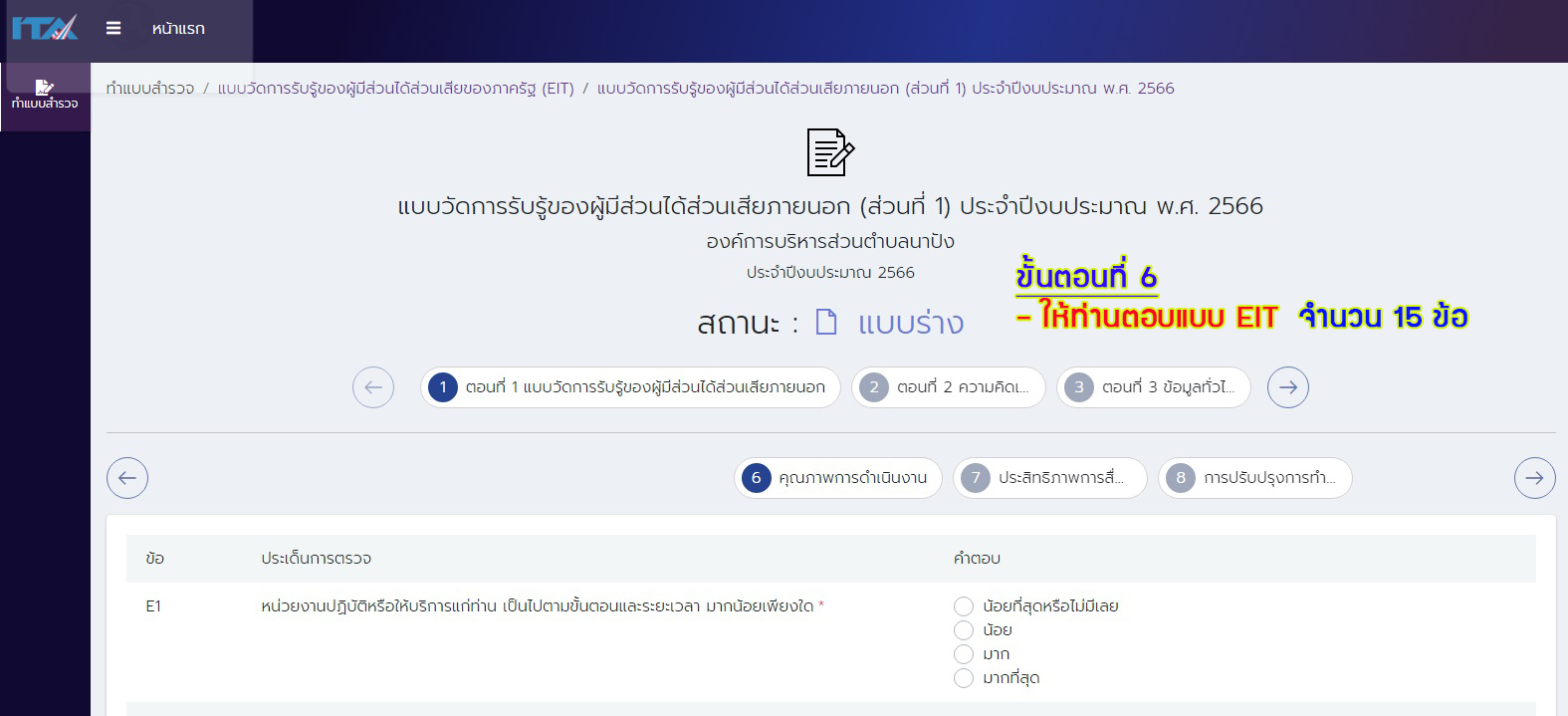The image size is (1568, 716).
Task: Click right arrow after ตอนที่ 3 step
Action: (x=1287, y=387)
